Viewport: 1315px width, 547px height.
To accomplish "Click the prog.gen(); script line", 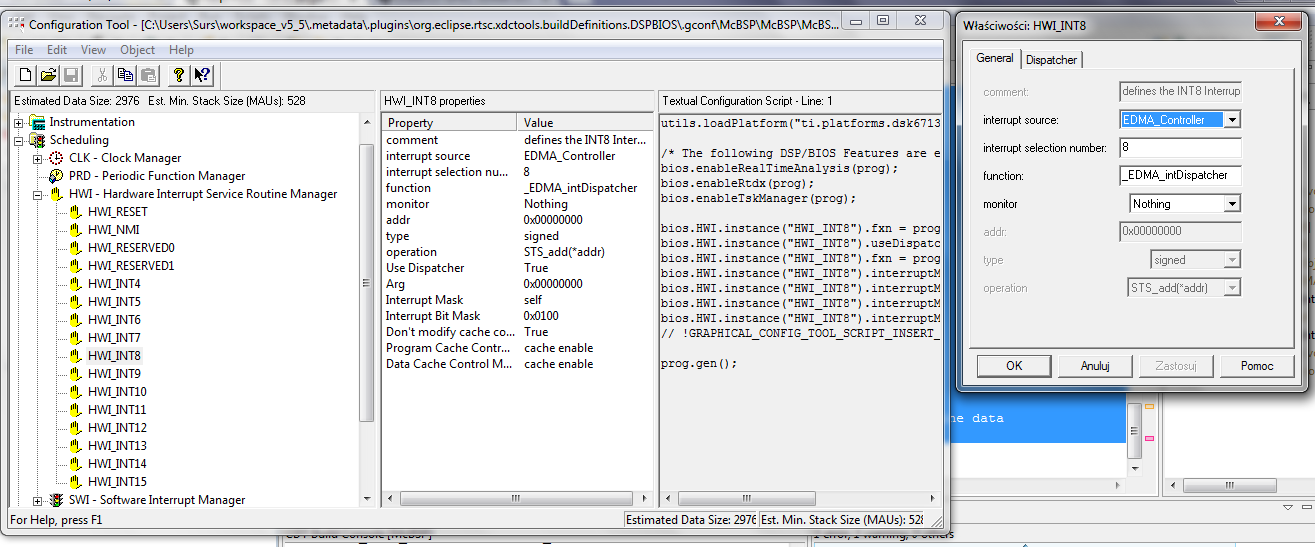I will point(698,363).
